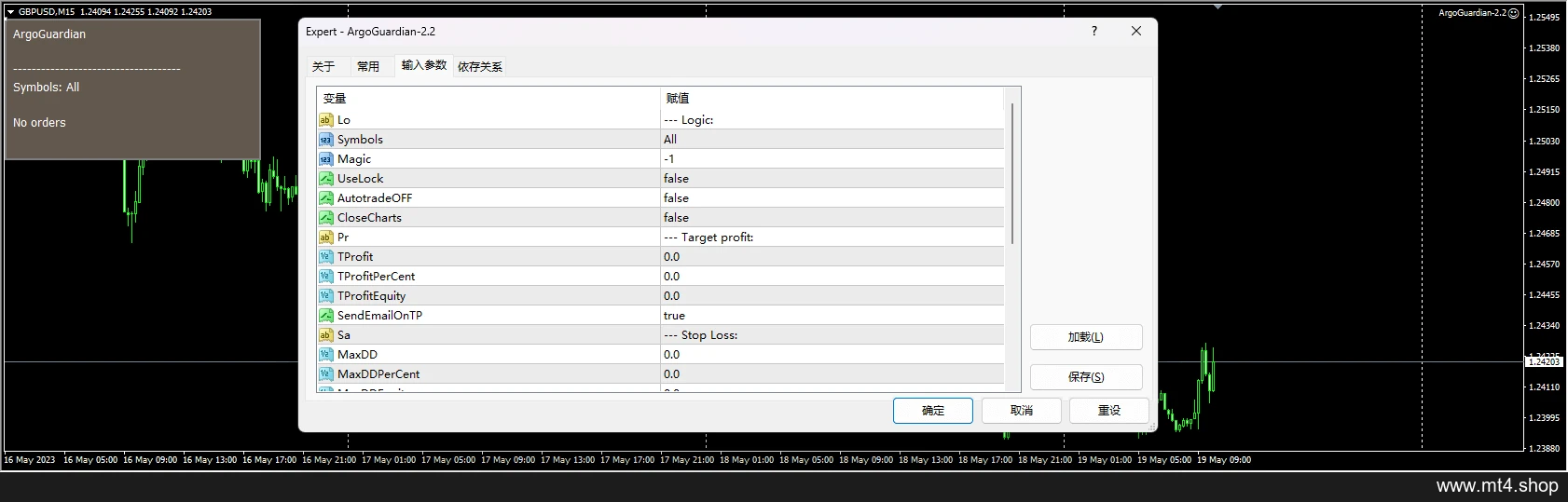Edit the MaxDDPerCent value 0.0
This screenshot has height=502, width=1568.
click(x=832, y=374)
